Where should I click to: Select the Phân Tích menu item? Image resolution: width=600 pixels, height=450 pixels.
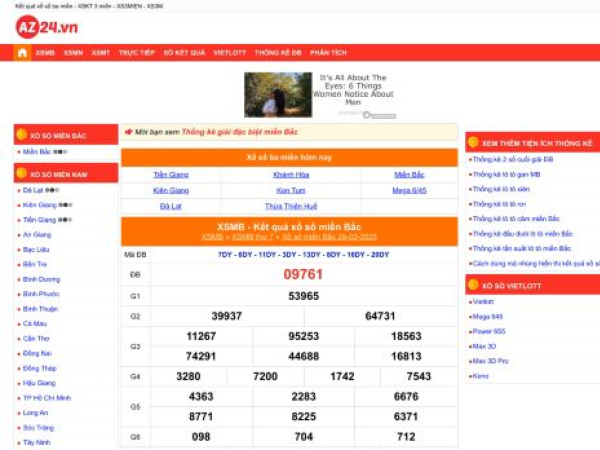point(328,52)
